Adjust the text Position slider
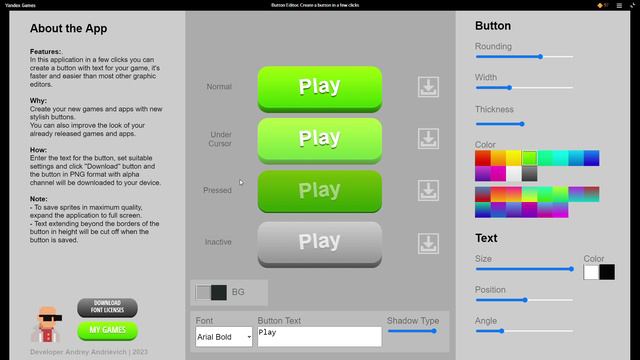Image resolution: width=640 pixels, height=360 pixels. (524, 300)
